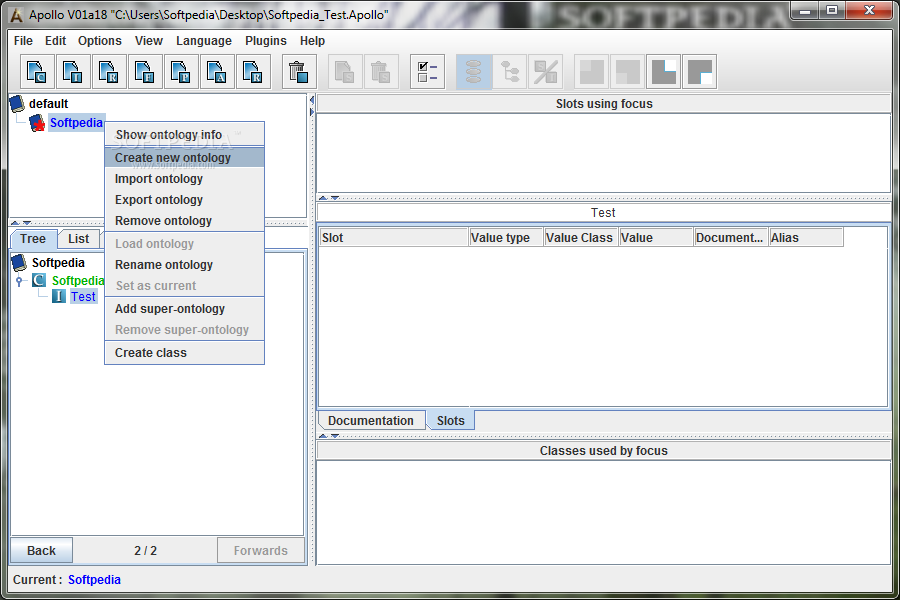Select the 'default' ontology tree item
The height and width of the screenshot is (600, 900).
click(x=49, y=104)
